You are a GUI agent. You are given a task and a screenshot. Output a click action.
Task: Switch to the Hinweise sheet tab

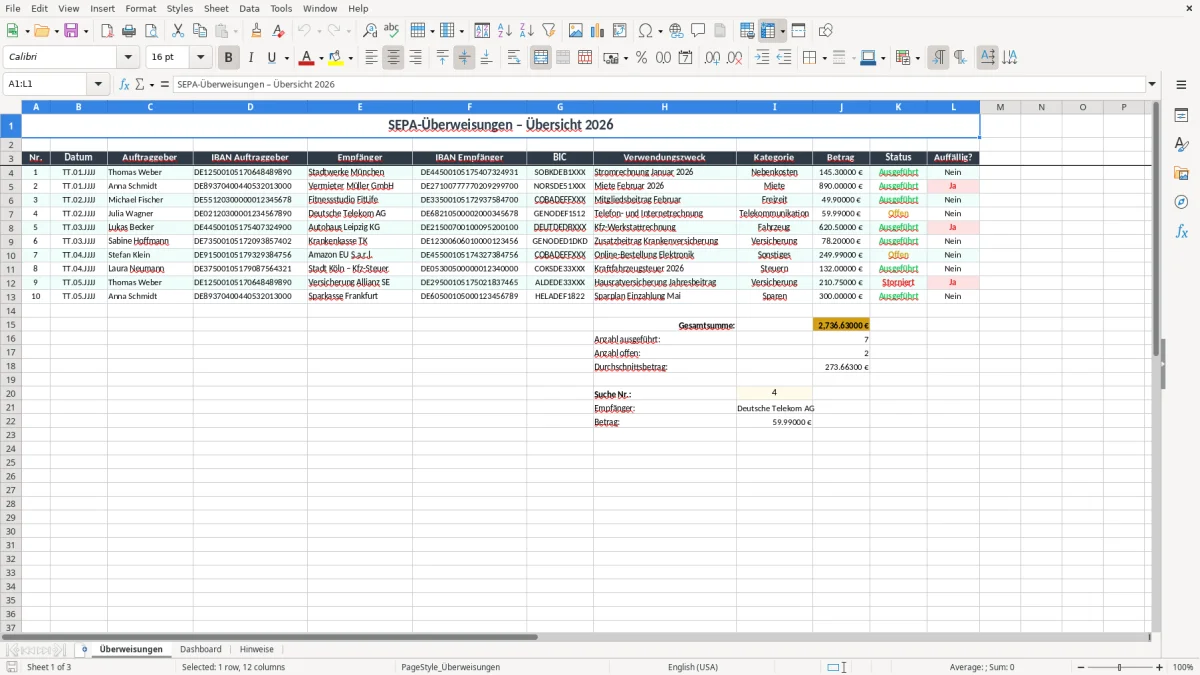(257, 649)
